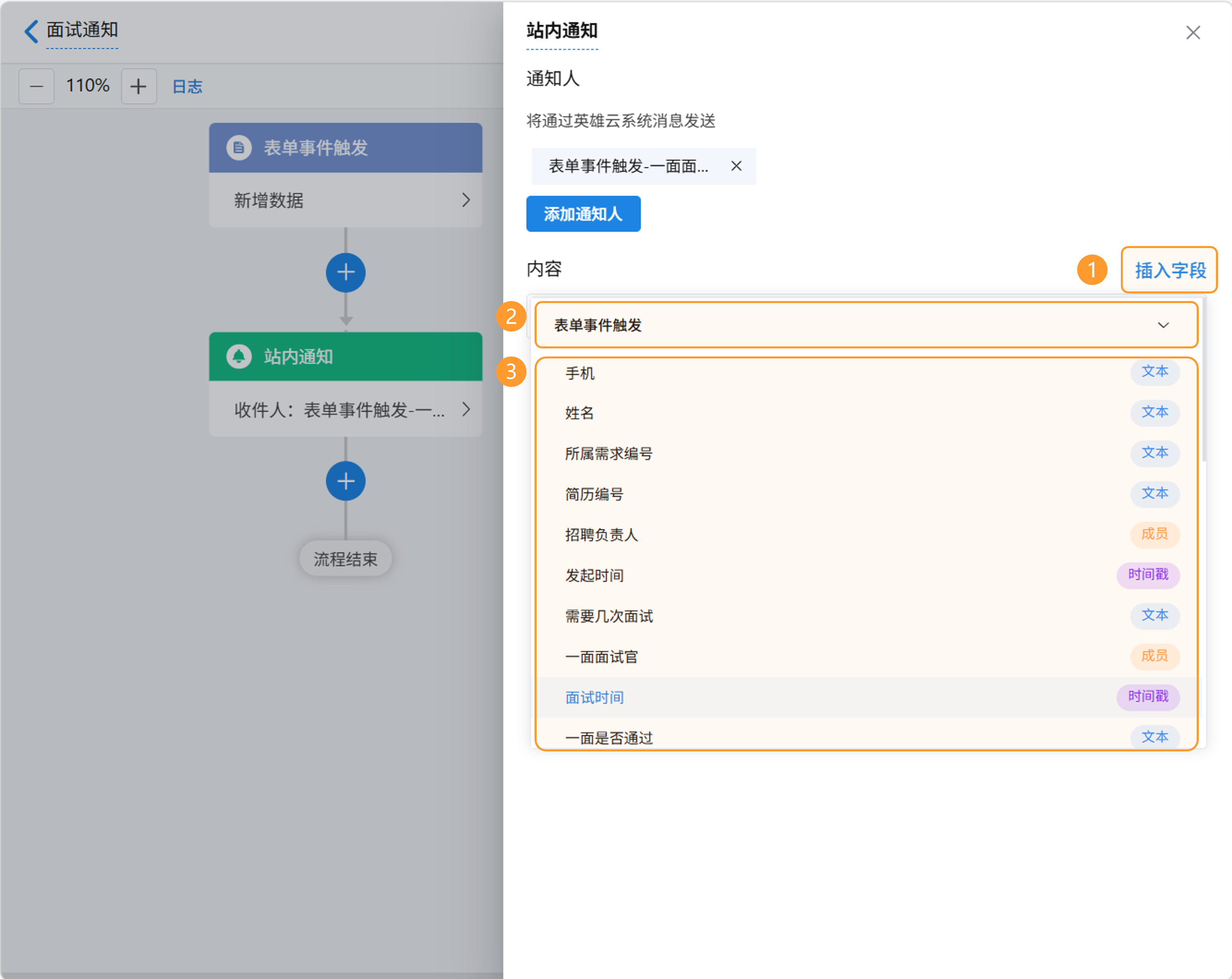
Task: Click the form icon on 表单事件触发 node
Action: (239, 148)
